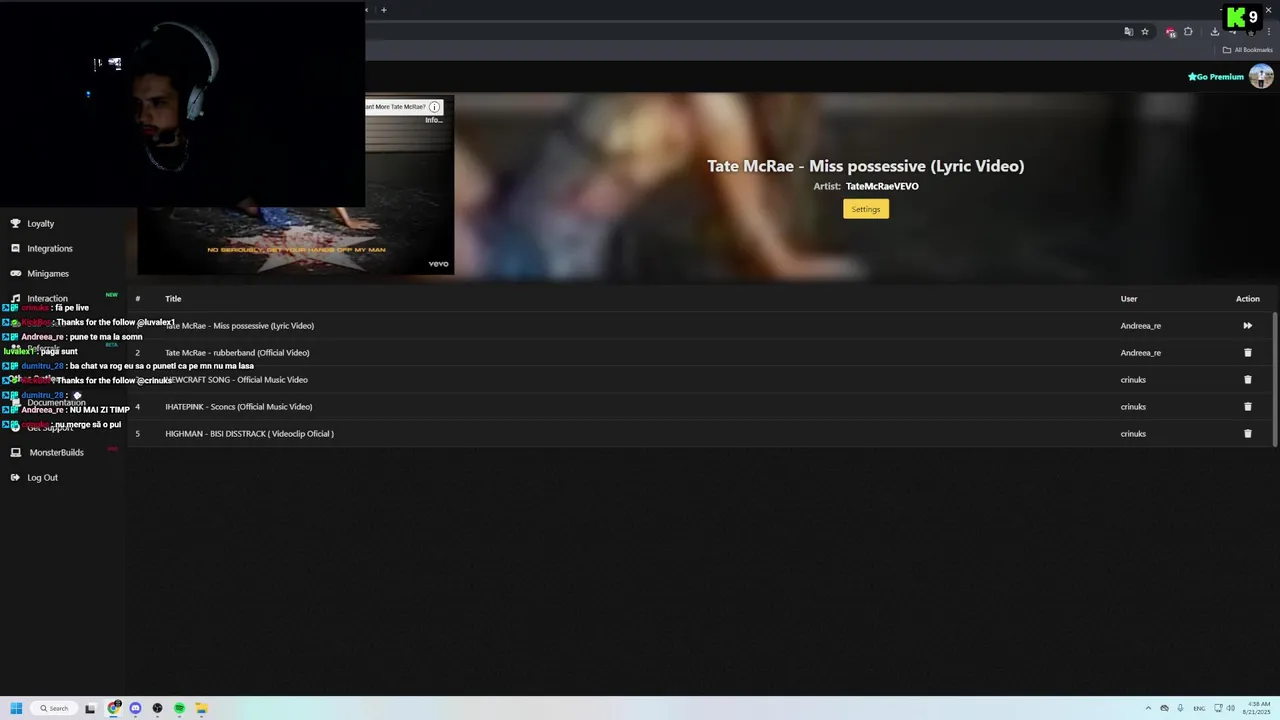Click user Andreea_re in the rubberband row
The image size is (1280, 720).
click(1140, 352)
